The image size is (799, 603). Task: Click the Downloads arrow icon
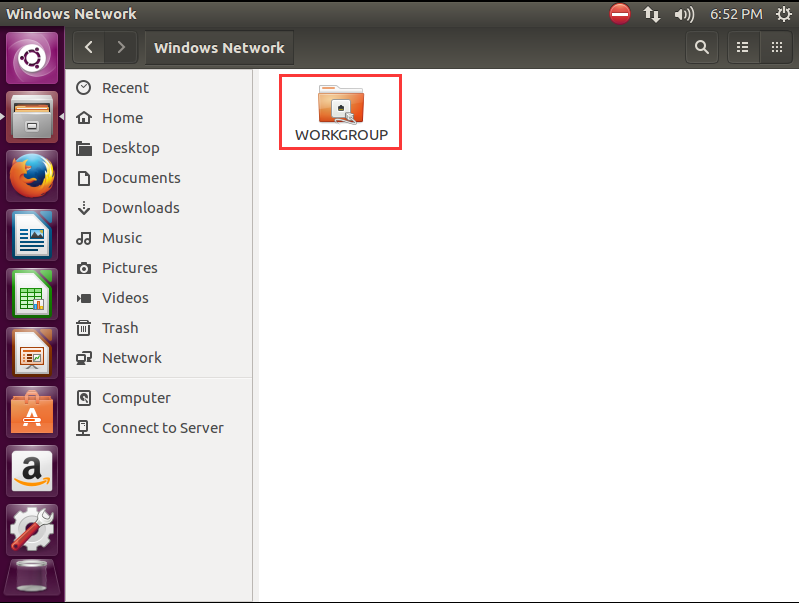(x=84, y=208)
